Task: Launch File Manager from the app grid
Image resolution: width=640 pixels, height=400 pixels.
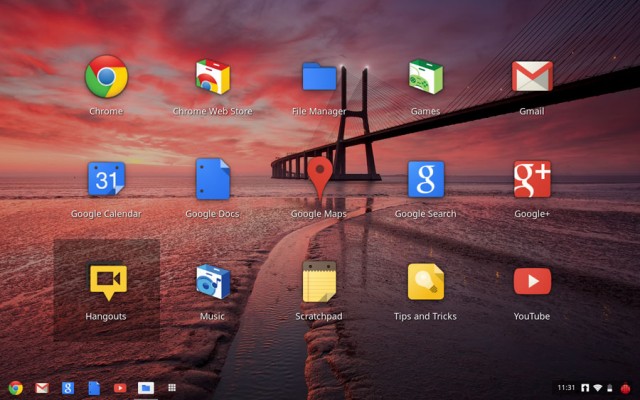Action: 319,77
